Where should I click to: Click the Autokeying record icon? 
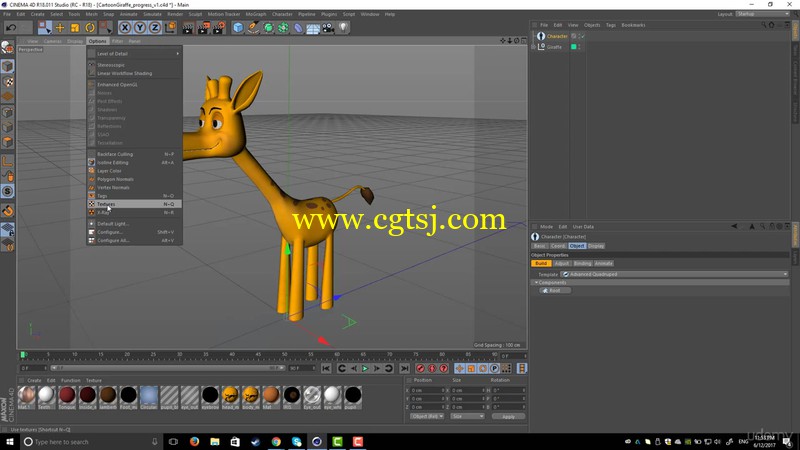click(x=432, y=368)
